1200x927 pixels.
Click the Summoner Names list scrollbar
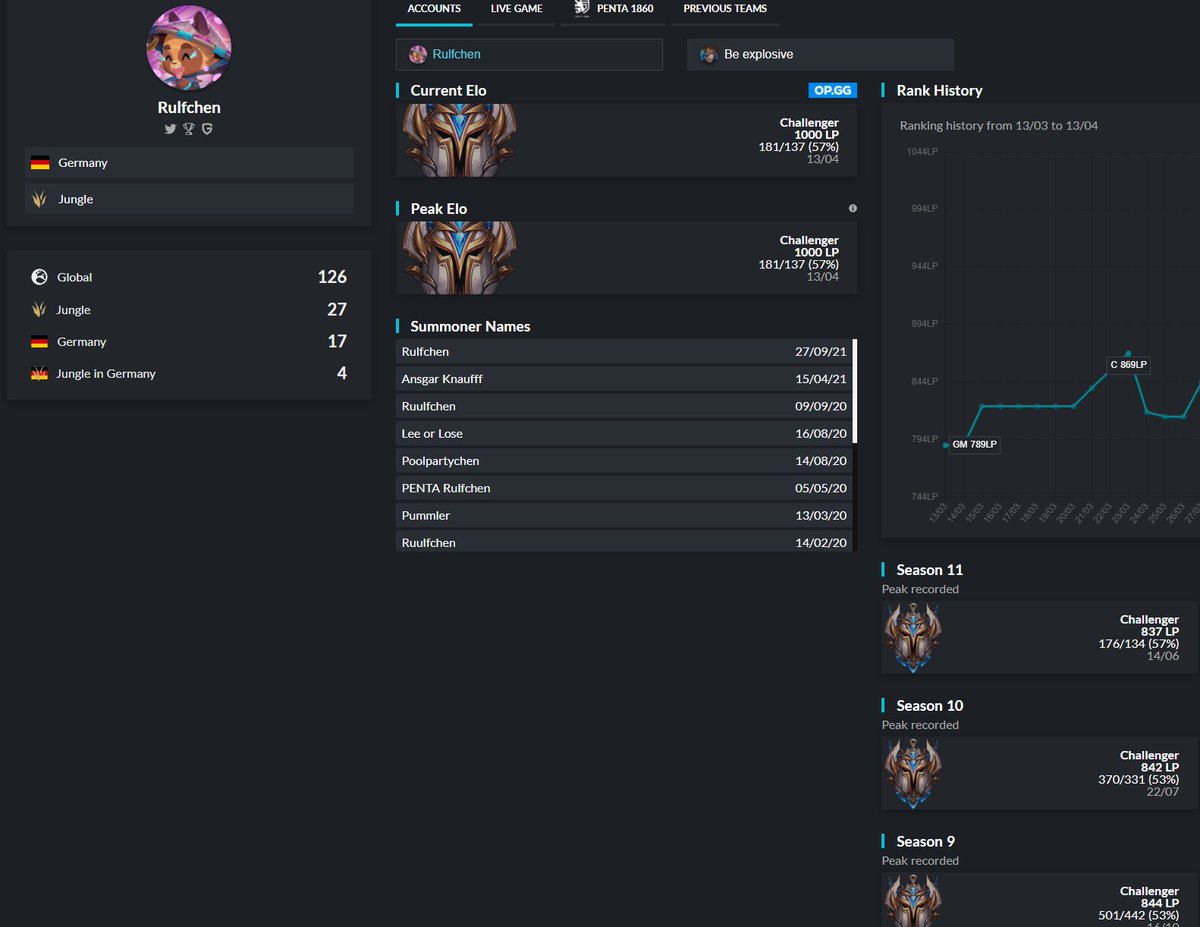click(855, 391)
